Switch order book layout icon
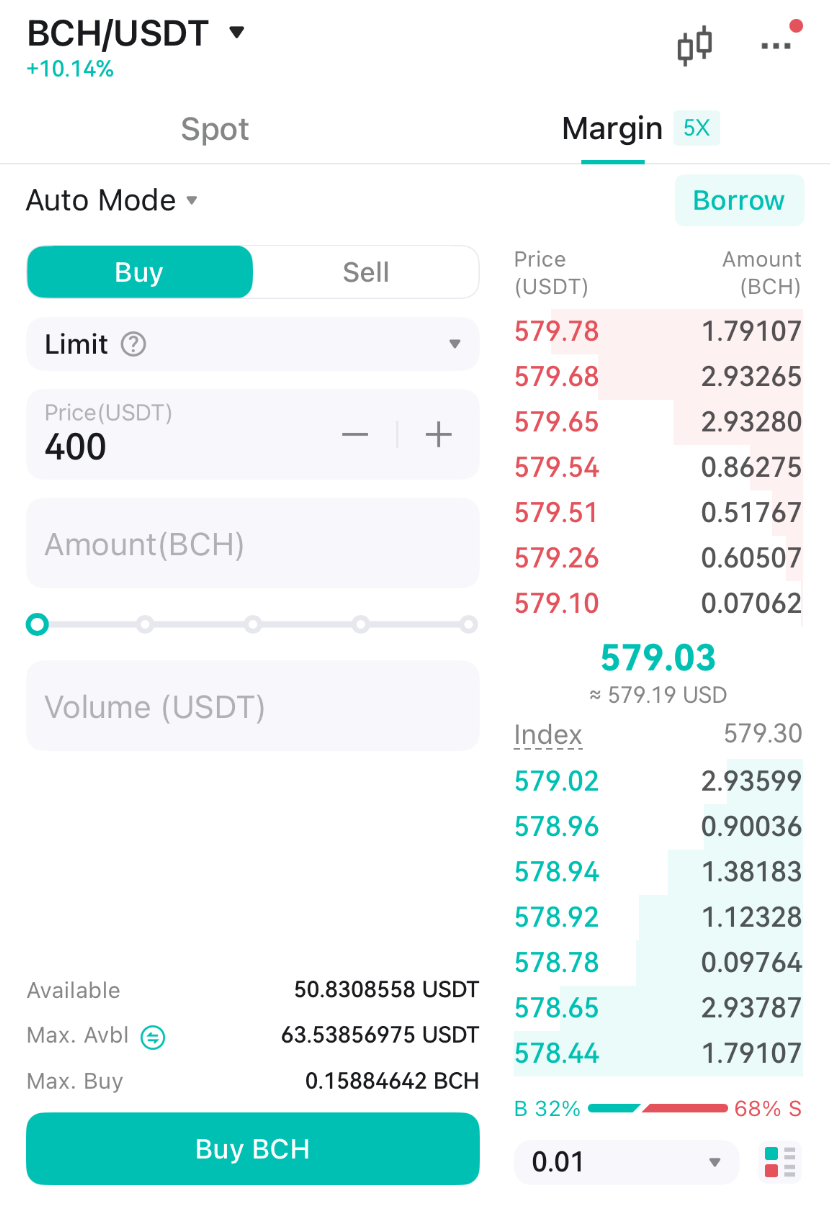830x1208 pixels. click(x=780, y=1162)
